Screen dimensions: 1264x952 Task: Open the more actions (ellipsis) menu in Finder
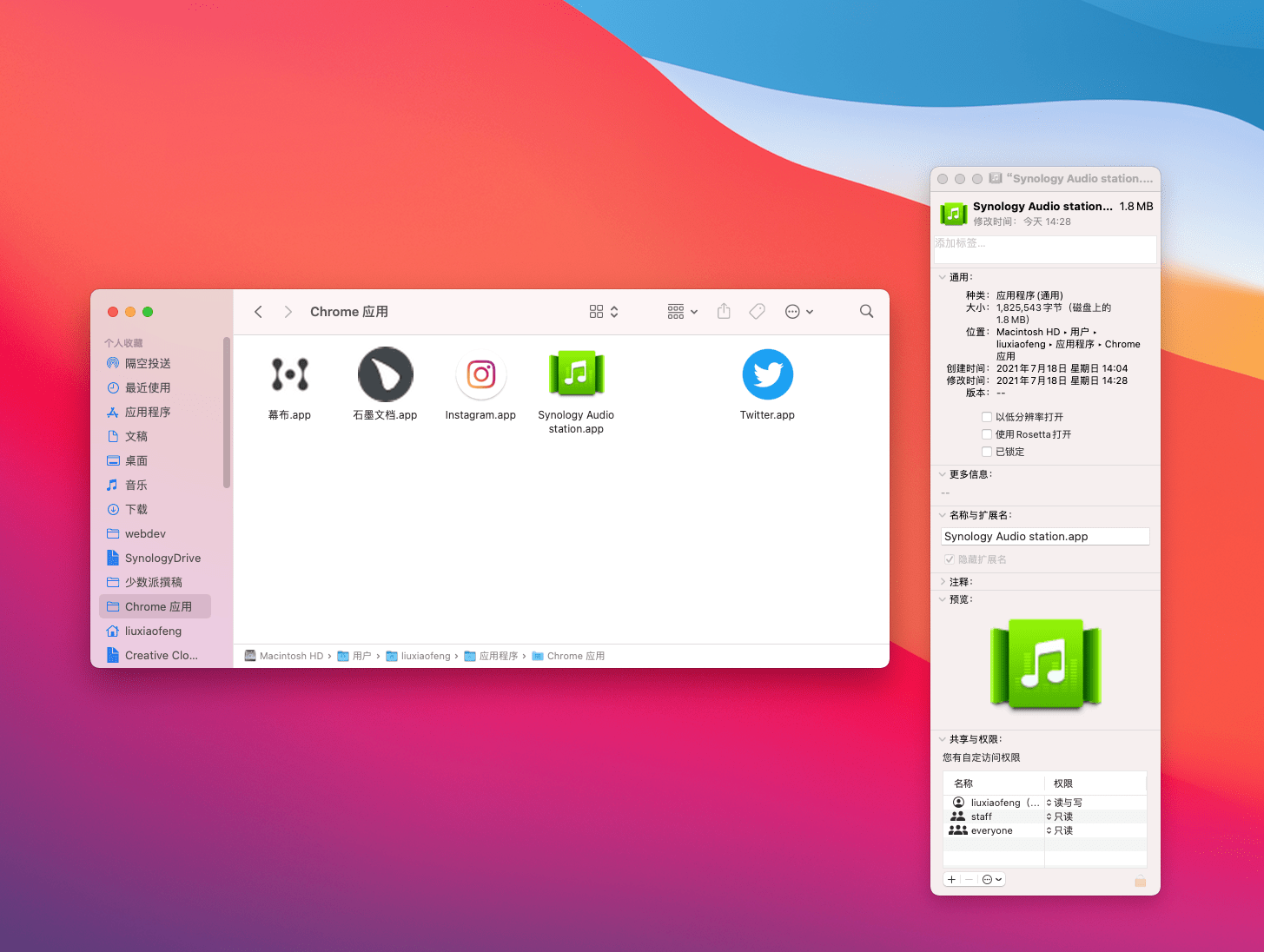click(x=799, y=312)
